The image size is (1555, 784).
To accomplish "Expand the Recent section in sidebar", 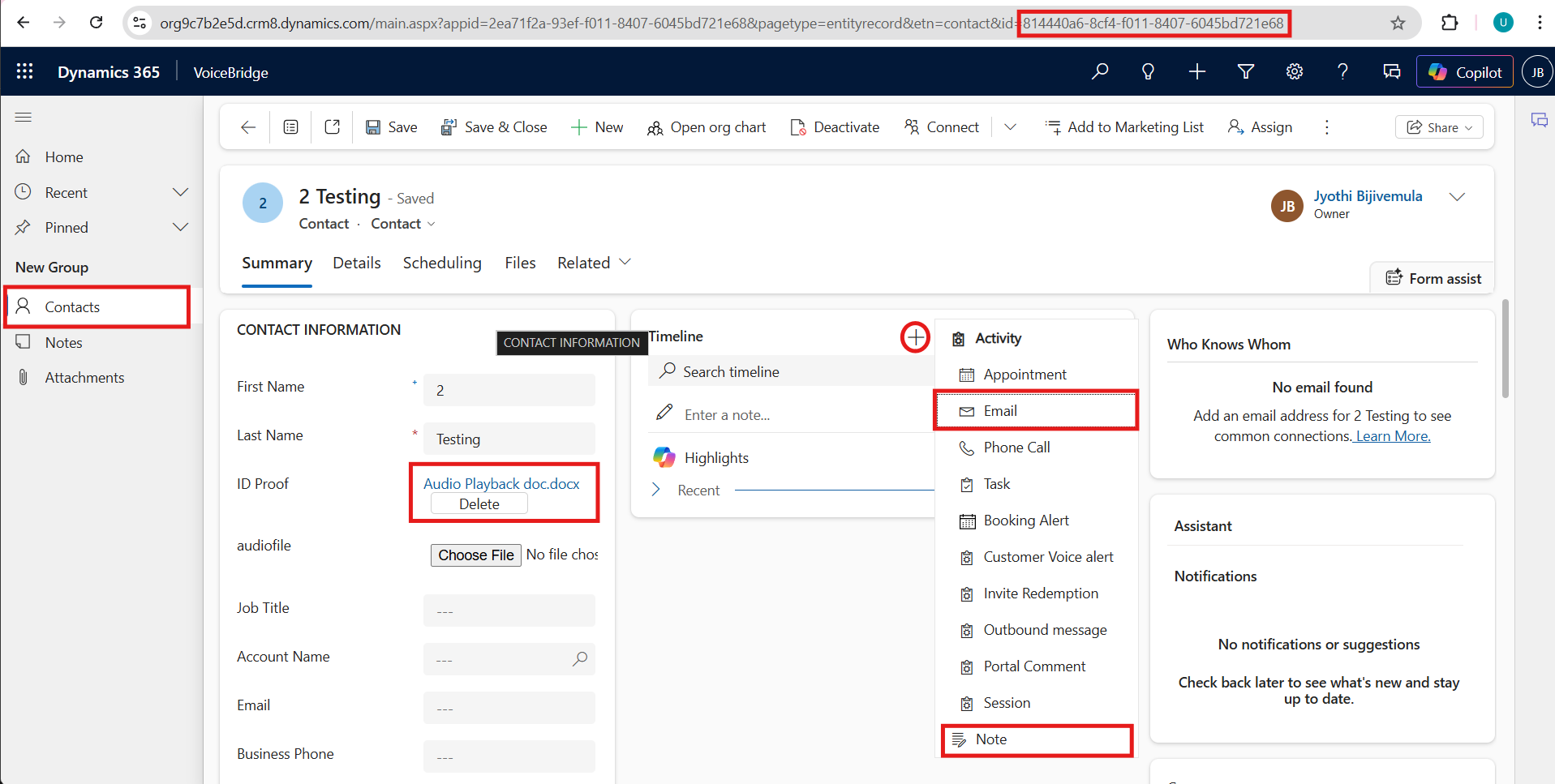I will tap(180, 193).
